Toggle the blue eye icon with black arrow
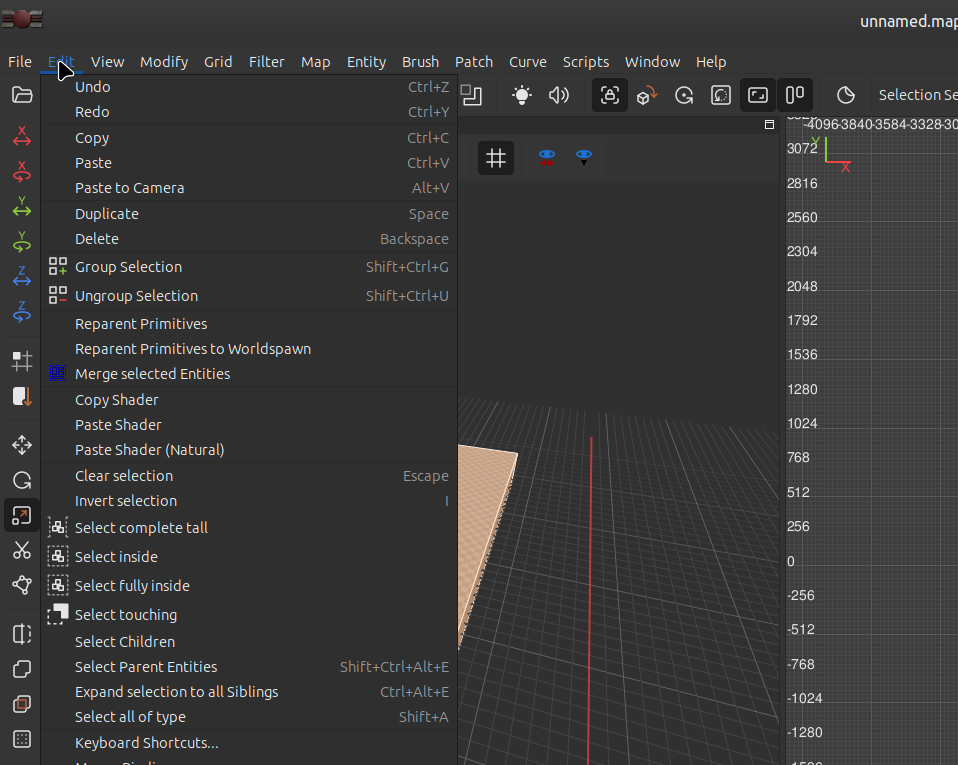The image size is (958, 765). pyautogui.click(x=584, y=157)
